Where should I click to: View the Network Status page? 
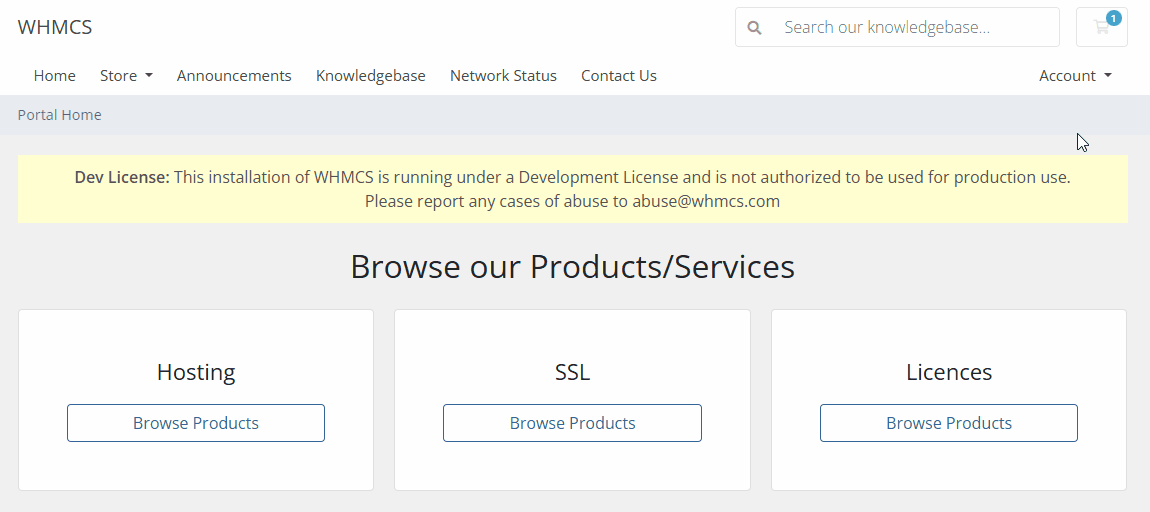coord(503,76)
